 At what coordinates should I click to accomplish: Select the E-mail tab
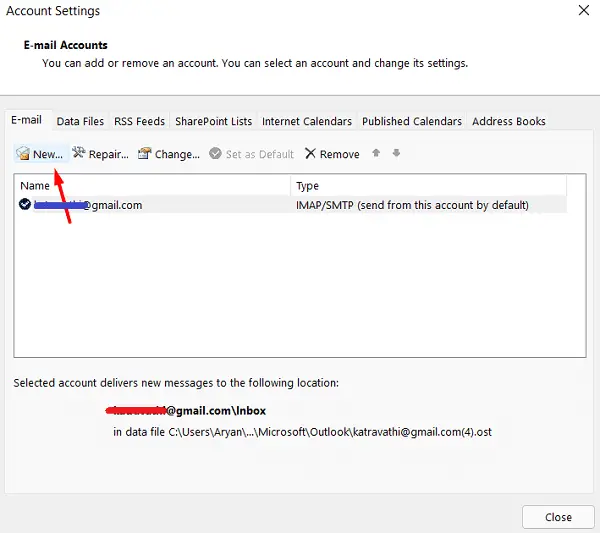click(26, 120)
